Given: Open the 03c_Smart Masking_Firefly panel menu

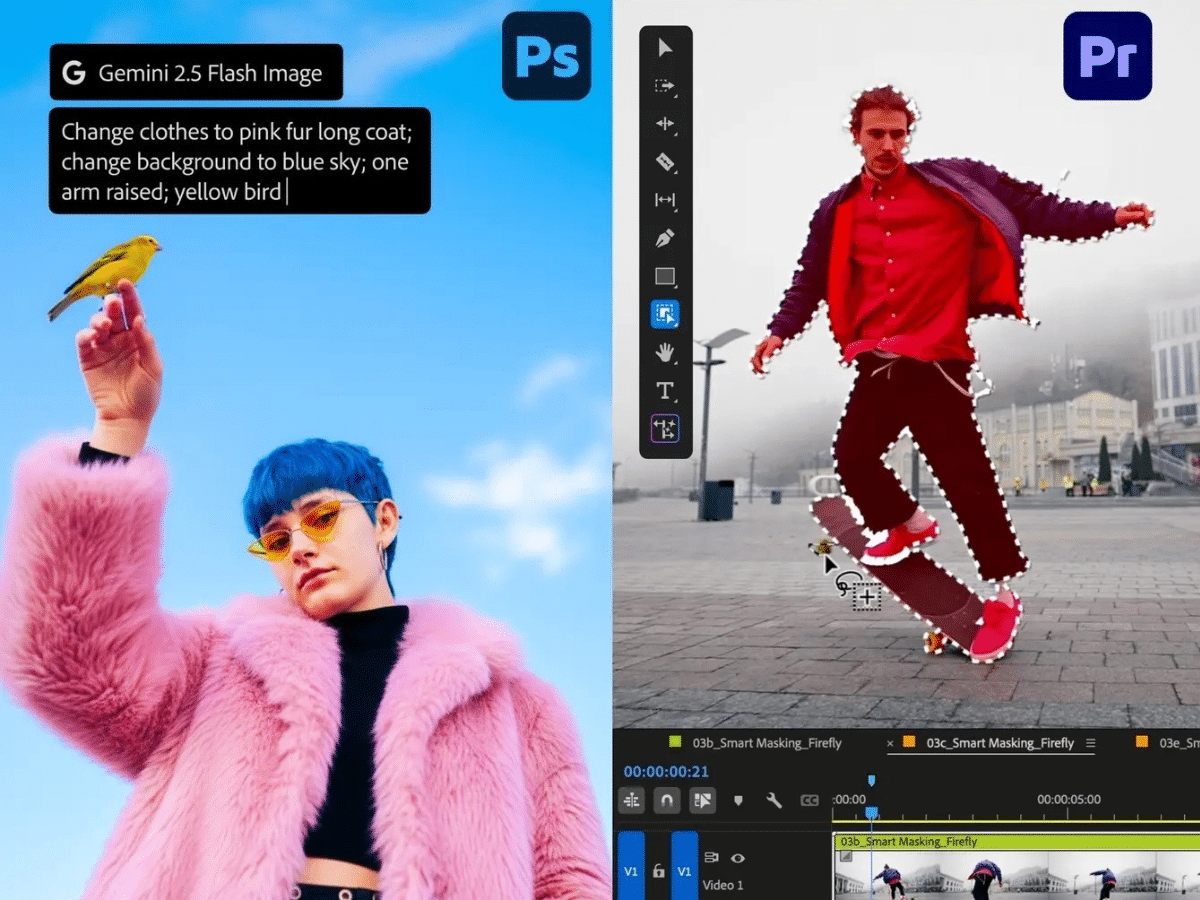Looking at the screenshot, I should coord(1091,743).
